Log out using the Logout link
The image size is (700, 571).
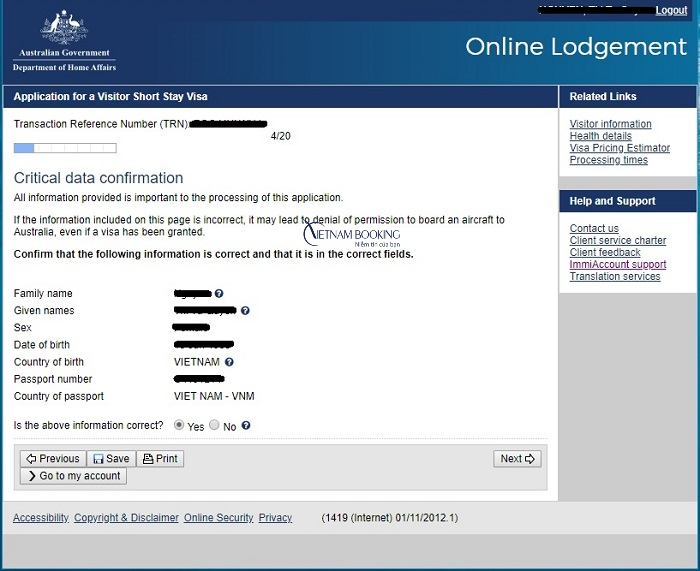pos(671,10)
